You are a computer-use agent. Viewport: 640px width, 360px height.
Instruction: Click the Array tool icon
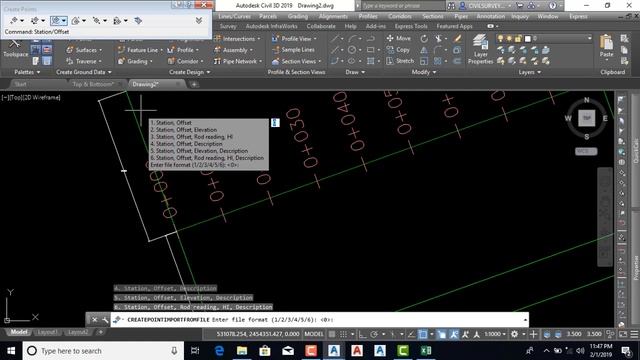[438, 61]
